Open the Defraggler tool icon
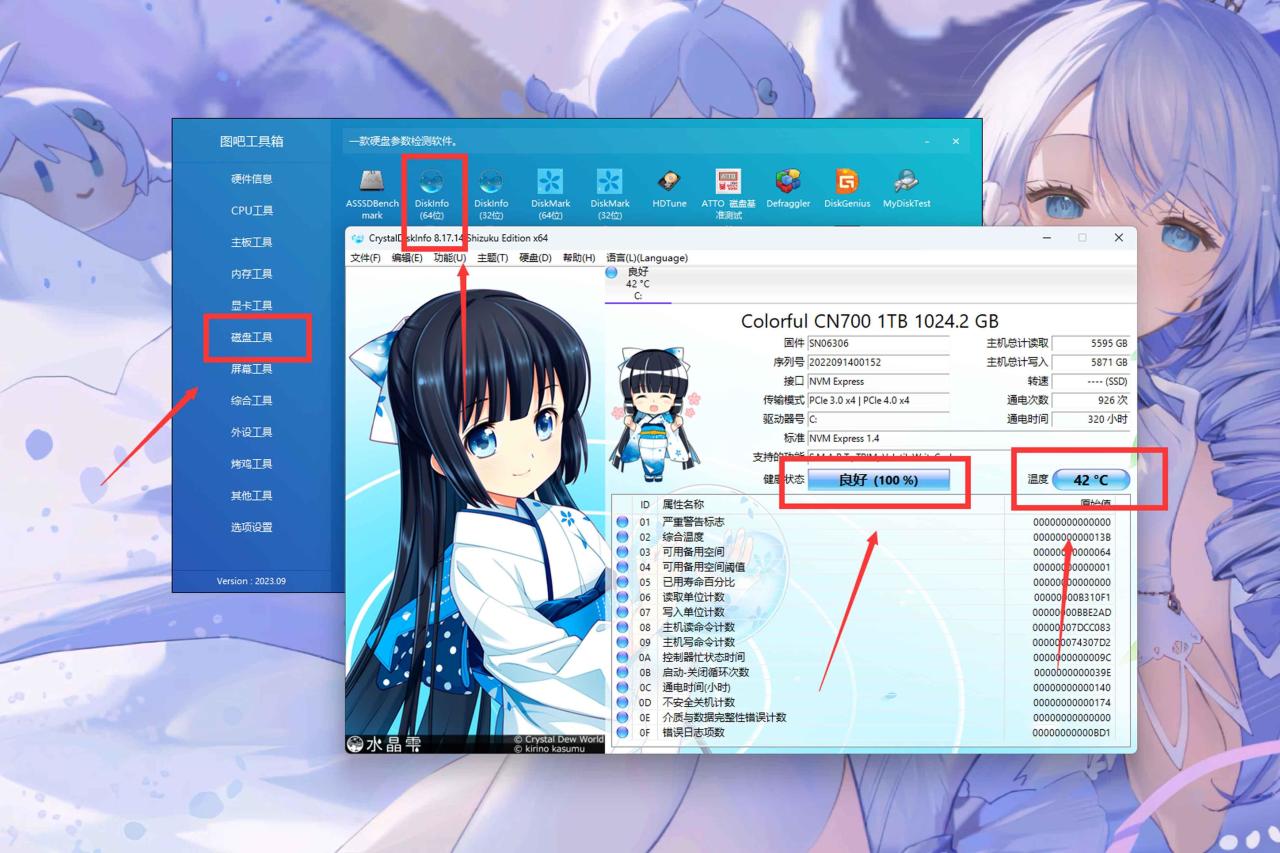The height and width of the screenshot is (853, 1280). (788, 182)
